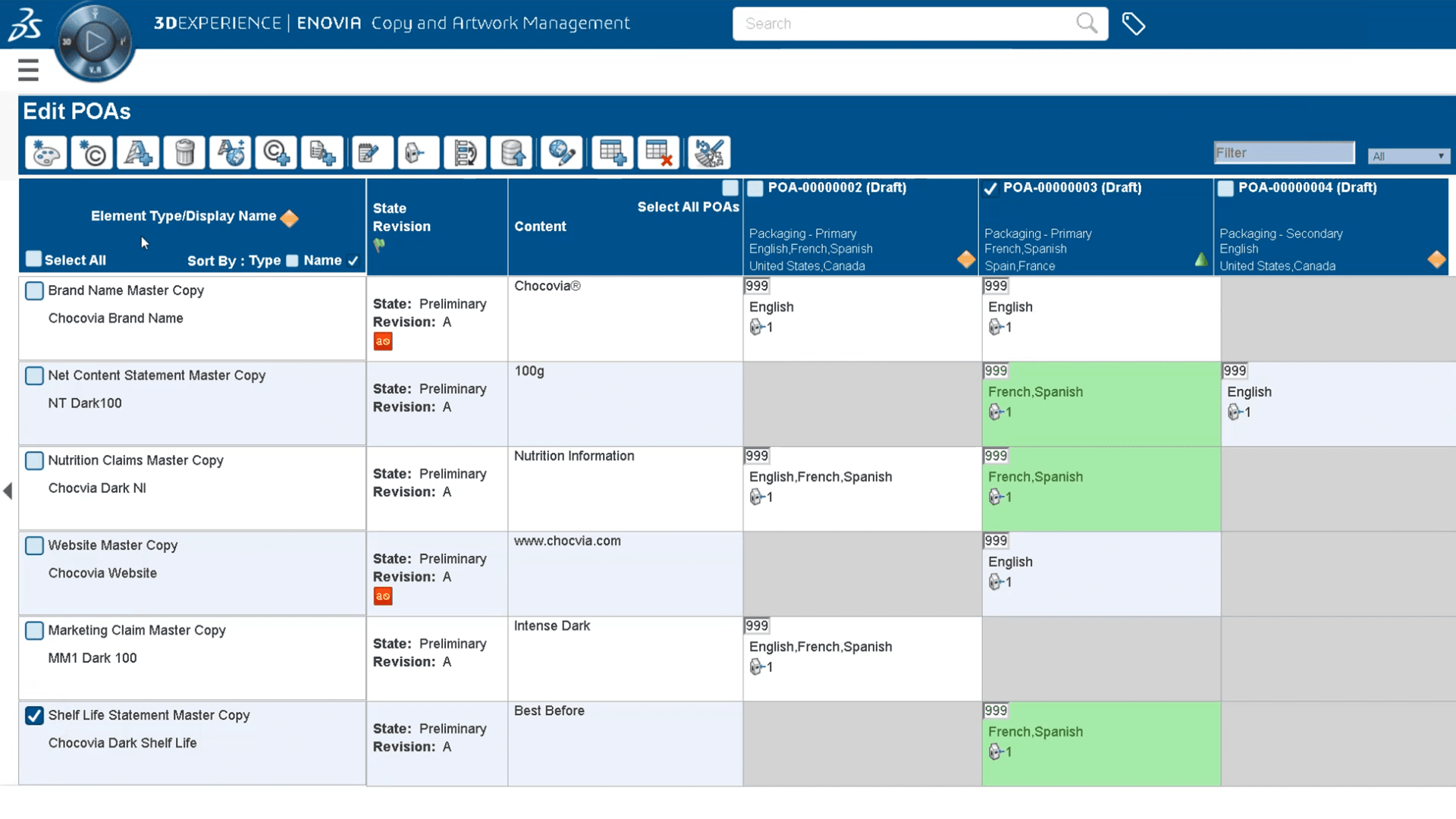Click the add-language globe toolbar icon

[x=231, y=153]
